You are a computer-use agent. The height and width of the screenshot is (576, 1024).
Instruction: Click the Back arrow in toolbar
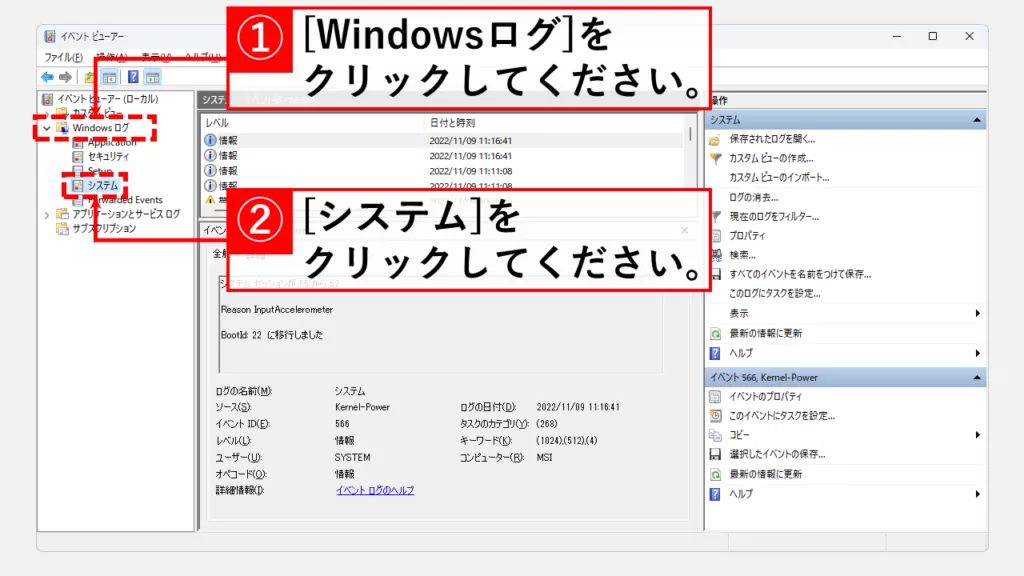coord(47,77)
